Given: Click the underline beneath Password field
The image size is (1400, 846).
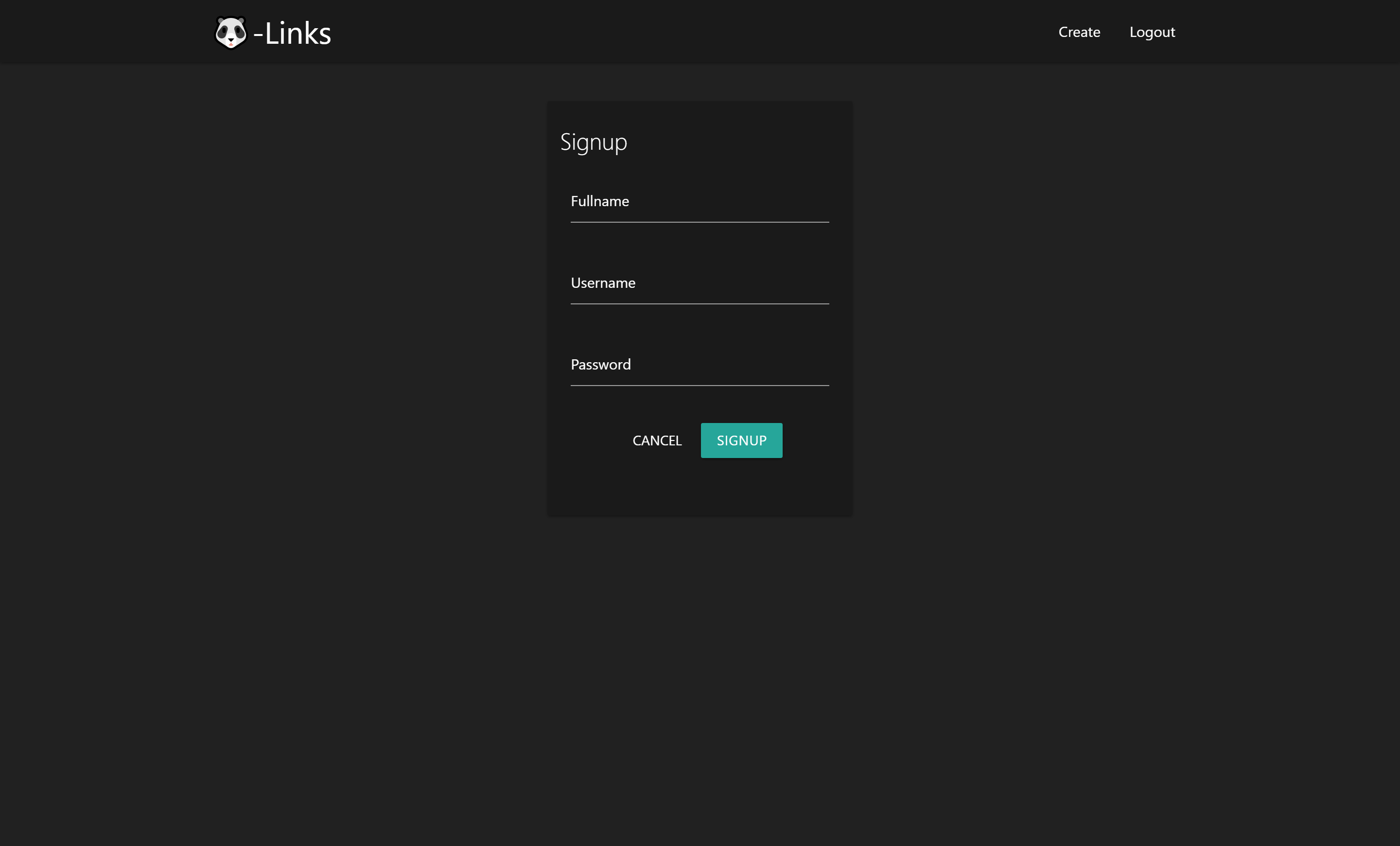Looking at the screenshot, I should (x=700, y=386).
